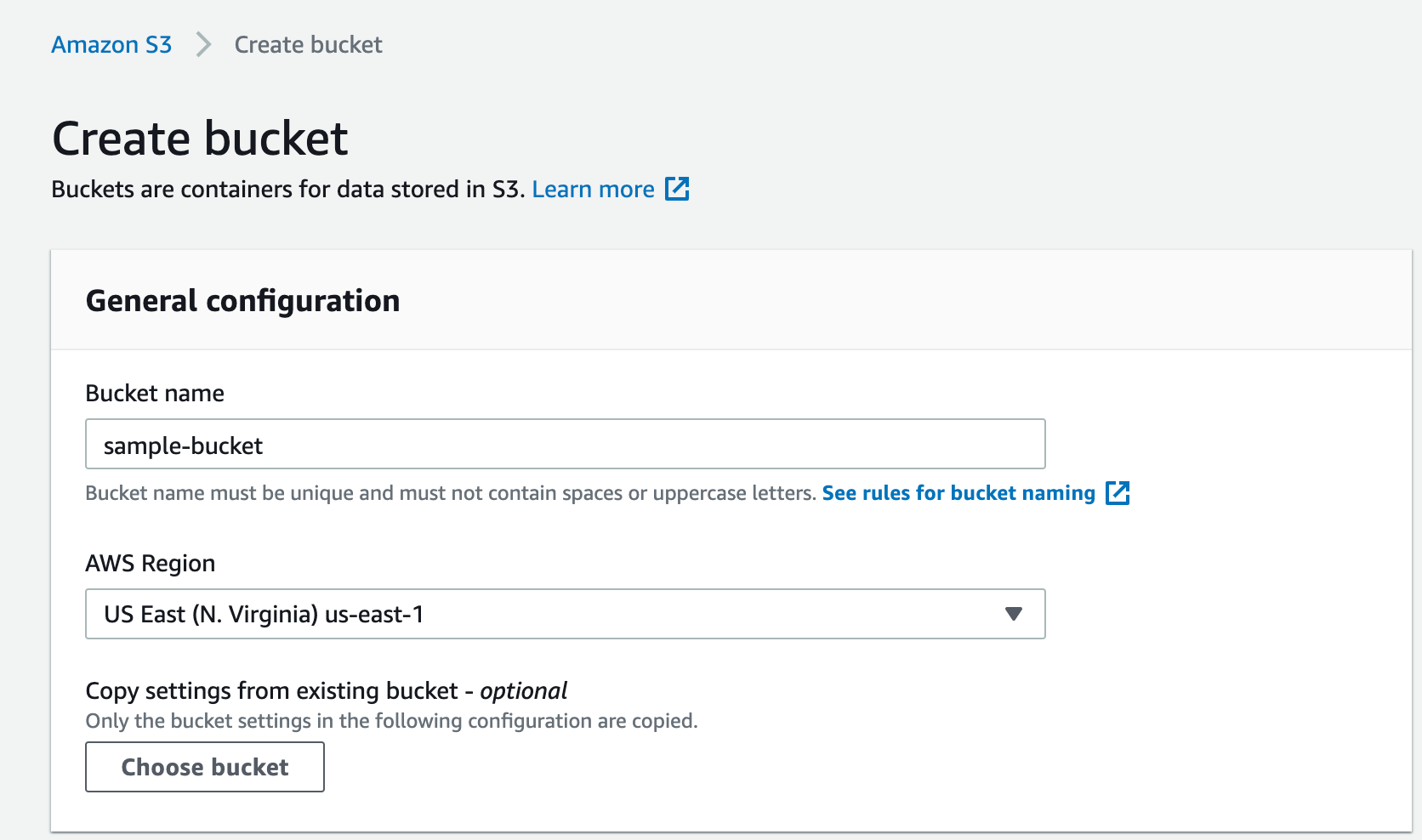Image resolution: width=1422 pixels, height=840 pixels.
Task: Click the external link icon beside Learn more
Action: (677, 189)
